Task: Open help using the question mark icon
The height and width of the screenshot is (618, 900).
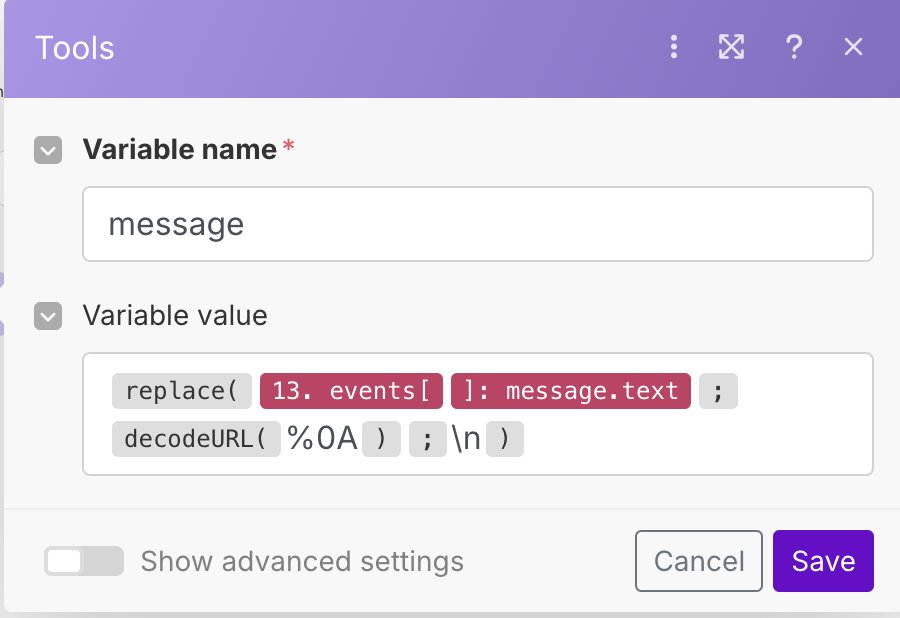Action: point(794,47)
